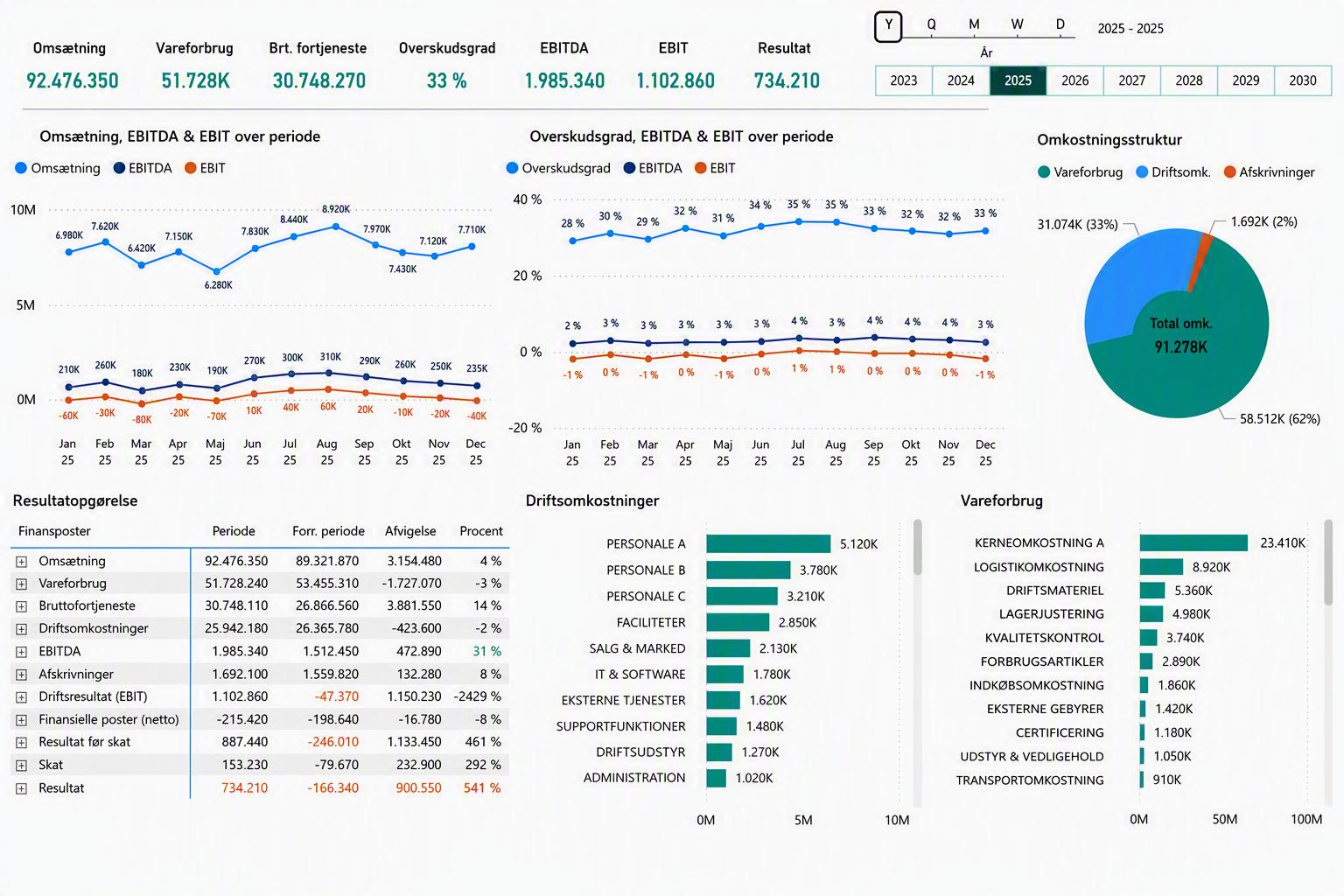Click the Resultat KPI value 734.210
1344x896 pixels.
pos(787,81)
